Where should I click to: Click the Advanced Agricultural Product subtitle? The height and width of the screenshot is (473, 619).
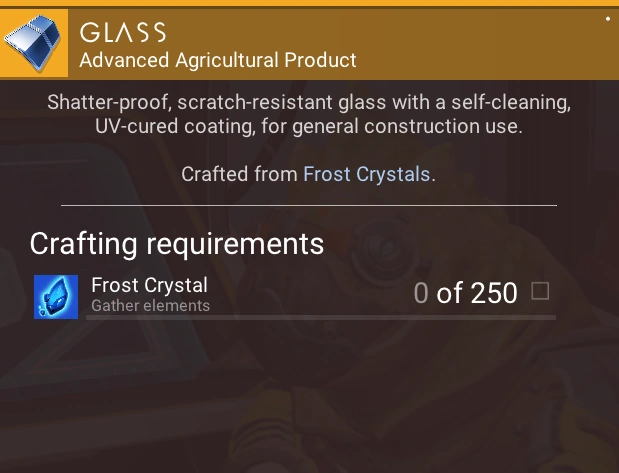pos(218,60)
